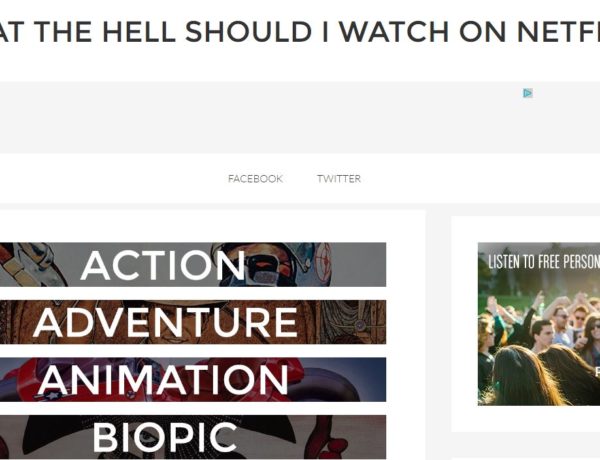
Task: Click the site title heading about Netflix
Action: coord(300,31)
